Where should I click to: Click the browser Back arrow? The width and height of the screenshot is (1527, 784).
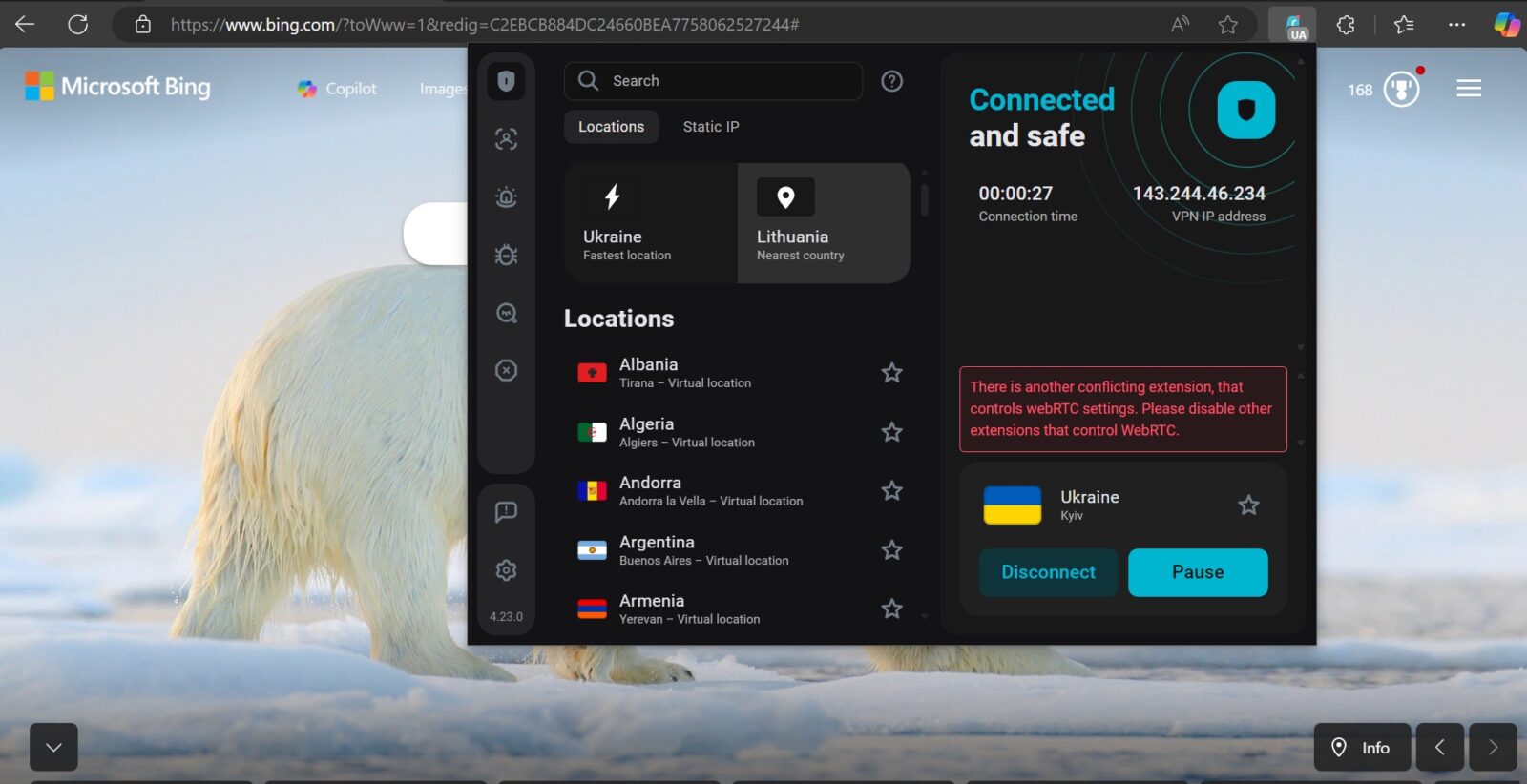pyautogui.click(x=25, y=25)
